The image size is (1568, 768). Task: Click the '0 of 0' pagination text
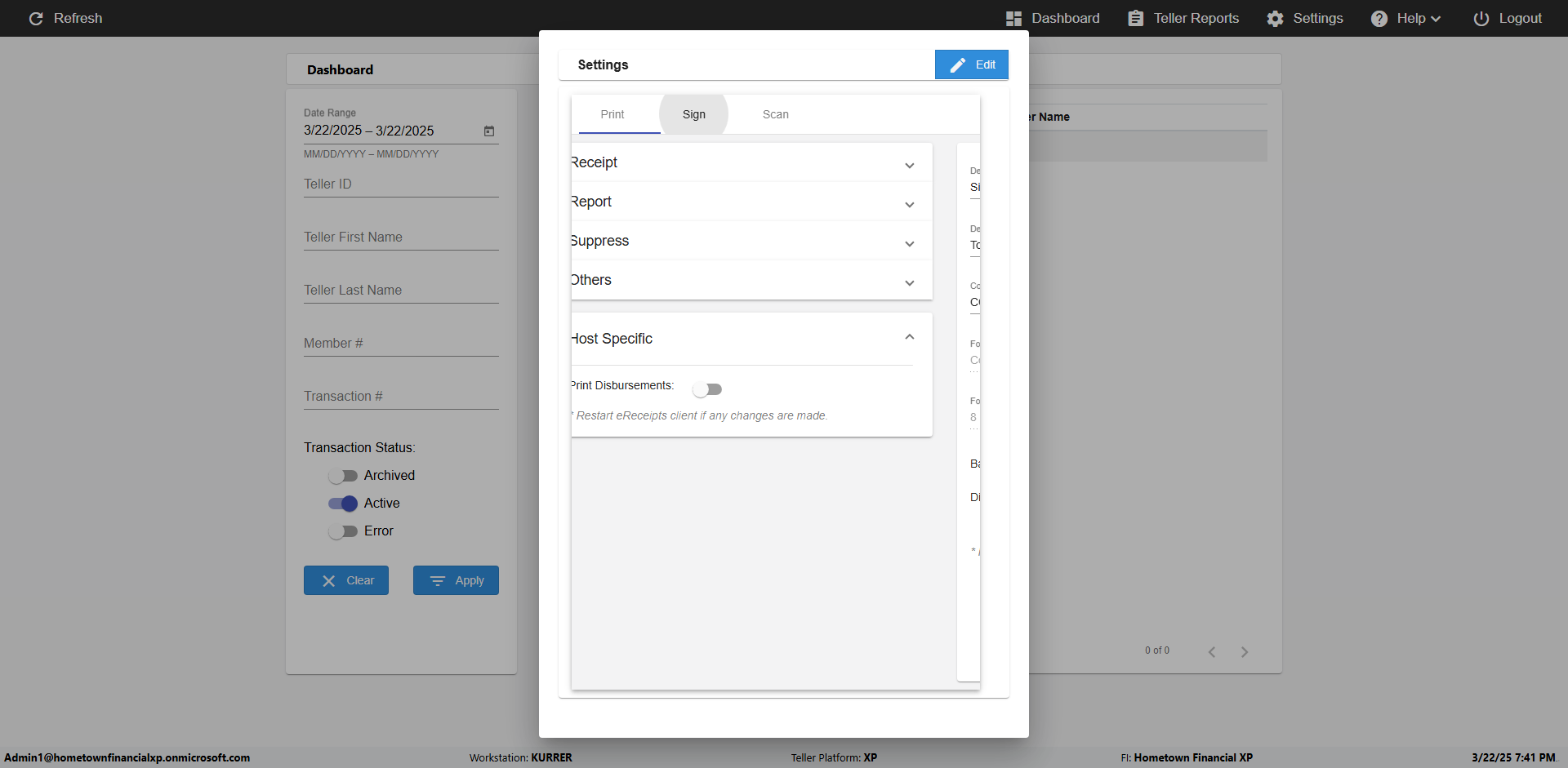tap(1157, 650)
